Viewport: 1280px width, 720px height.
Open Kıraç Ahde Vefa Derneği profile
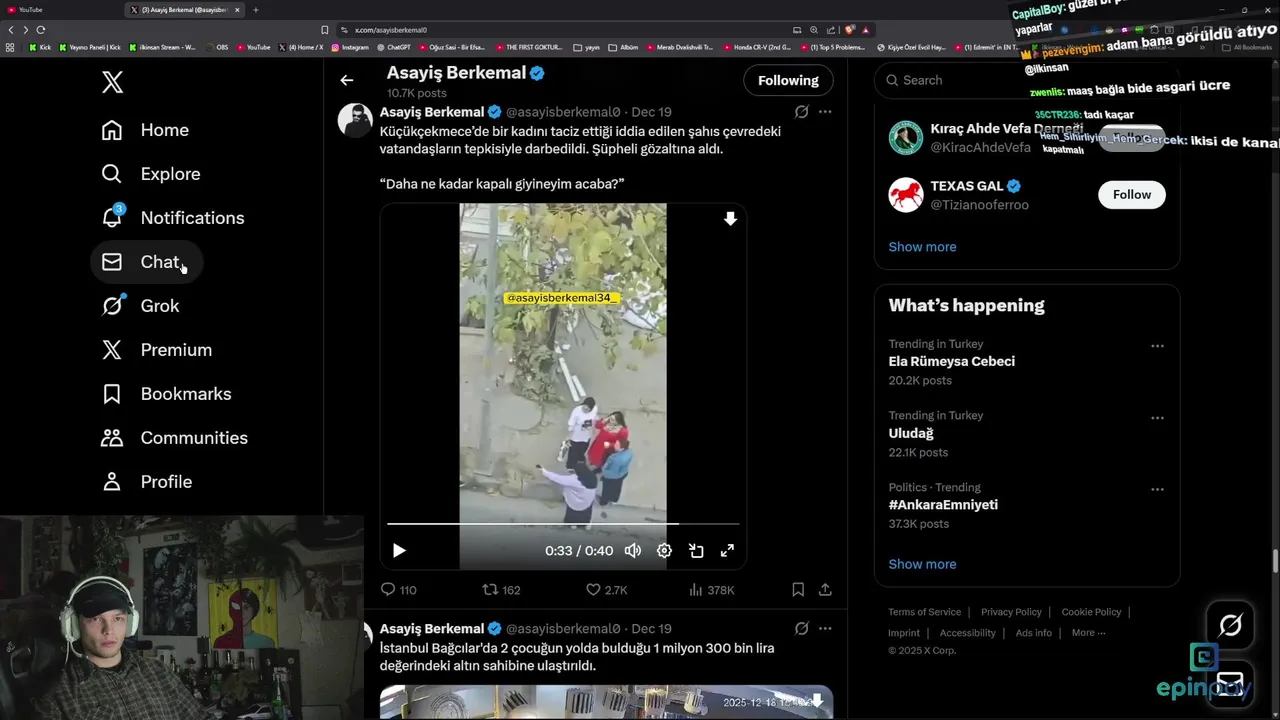pos(1006,129)
